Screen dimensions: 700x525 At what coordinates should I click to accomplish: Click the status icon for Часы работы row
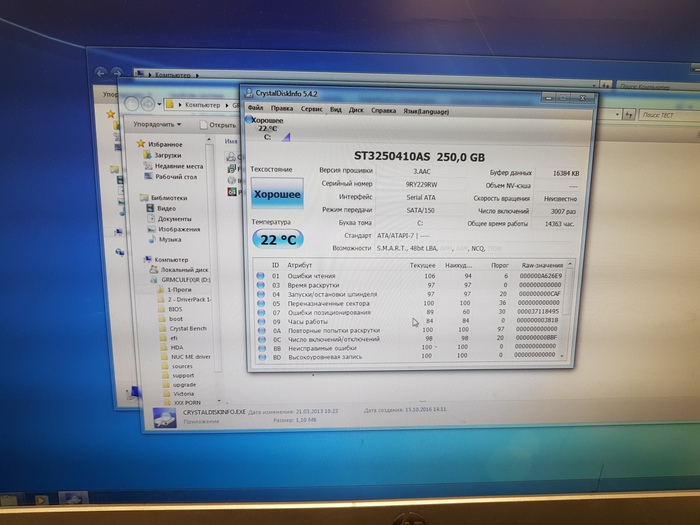click(260, 320)
